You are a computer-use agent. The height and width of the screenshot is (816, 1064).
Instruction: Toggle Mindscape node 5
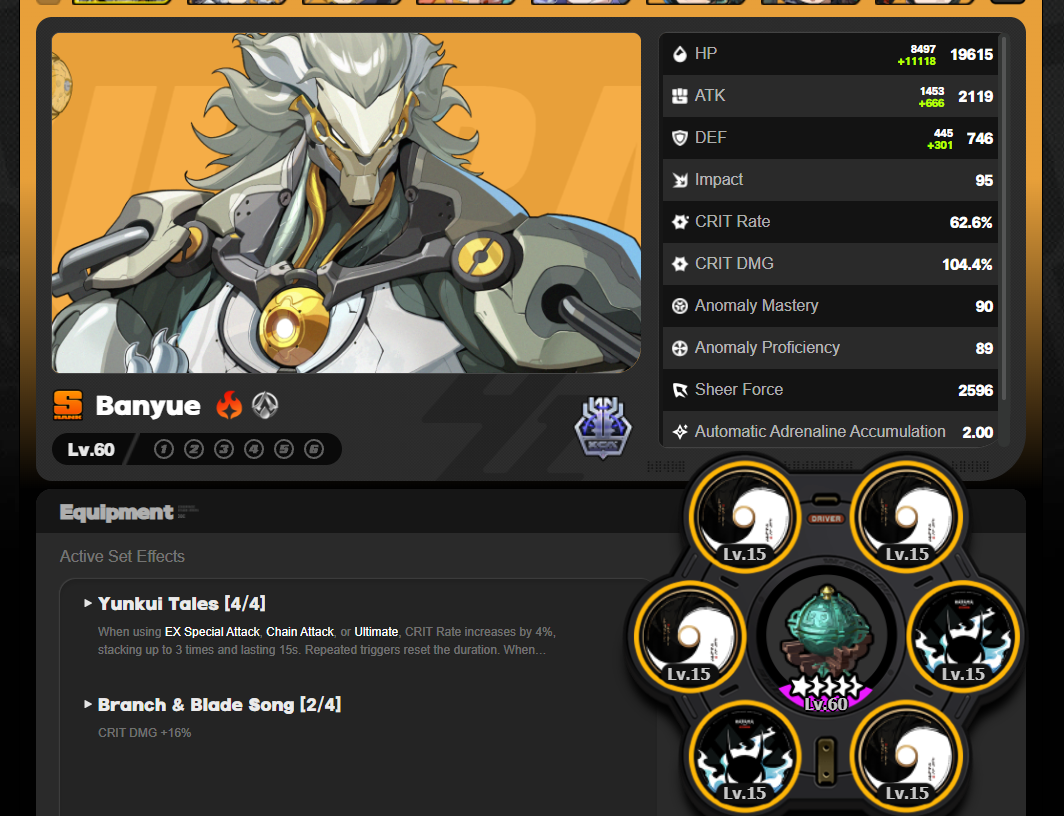[x=284, y=449]
